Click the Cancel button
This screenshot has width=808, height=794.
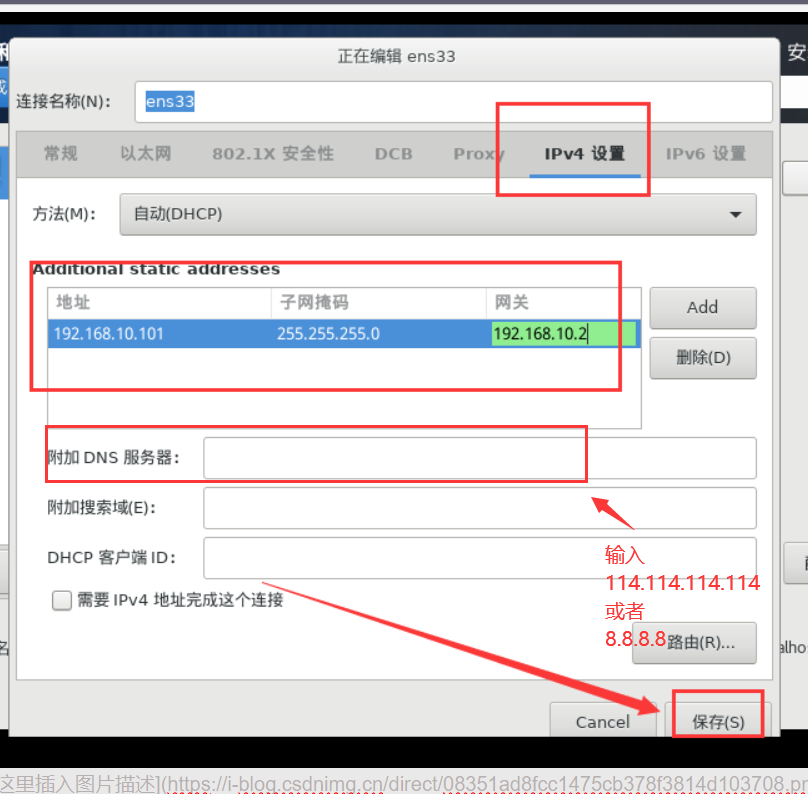coord(603,721)
